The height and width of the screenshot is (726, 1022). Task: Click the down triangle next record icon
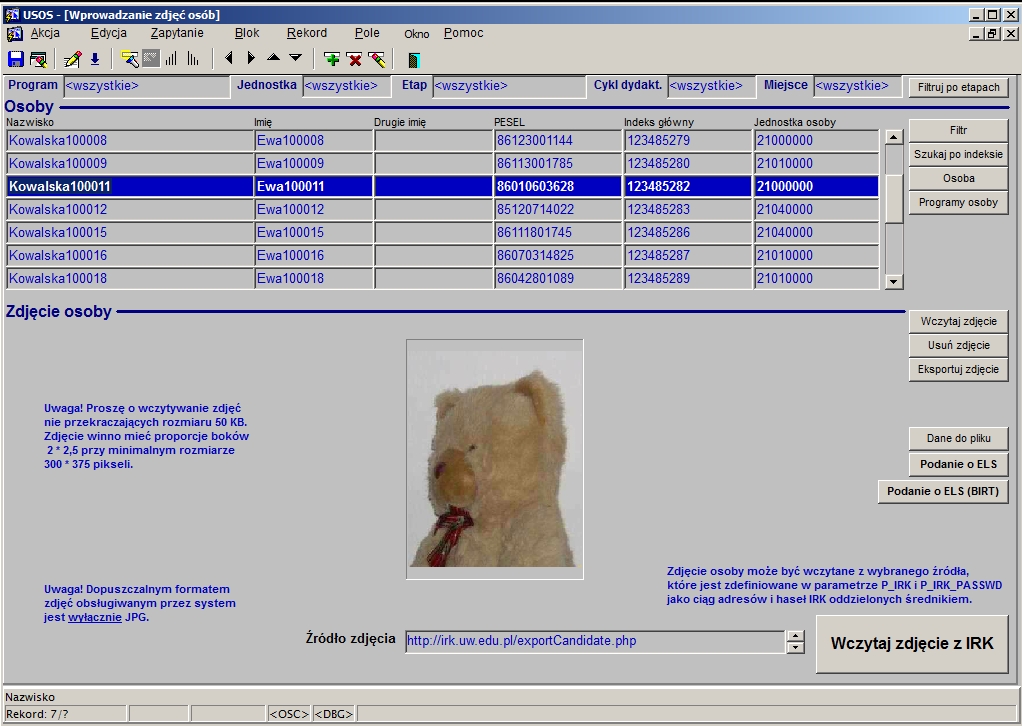[x=295, y=59]
